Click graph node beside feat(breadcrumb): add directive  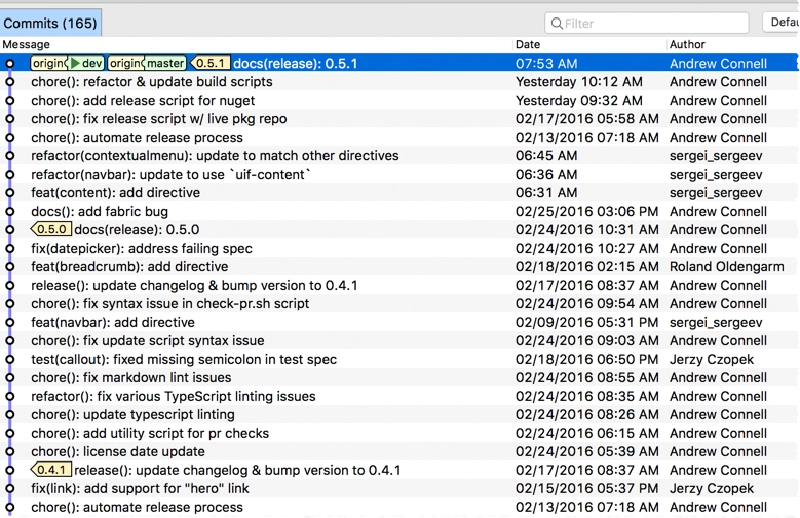coord(9,267)
